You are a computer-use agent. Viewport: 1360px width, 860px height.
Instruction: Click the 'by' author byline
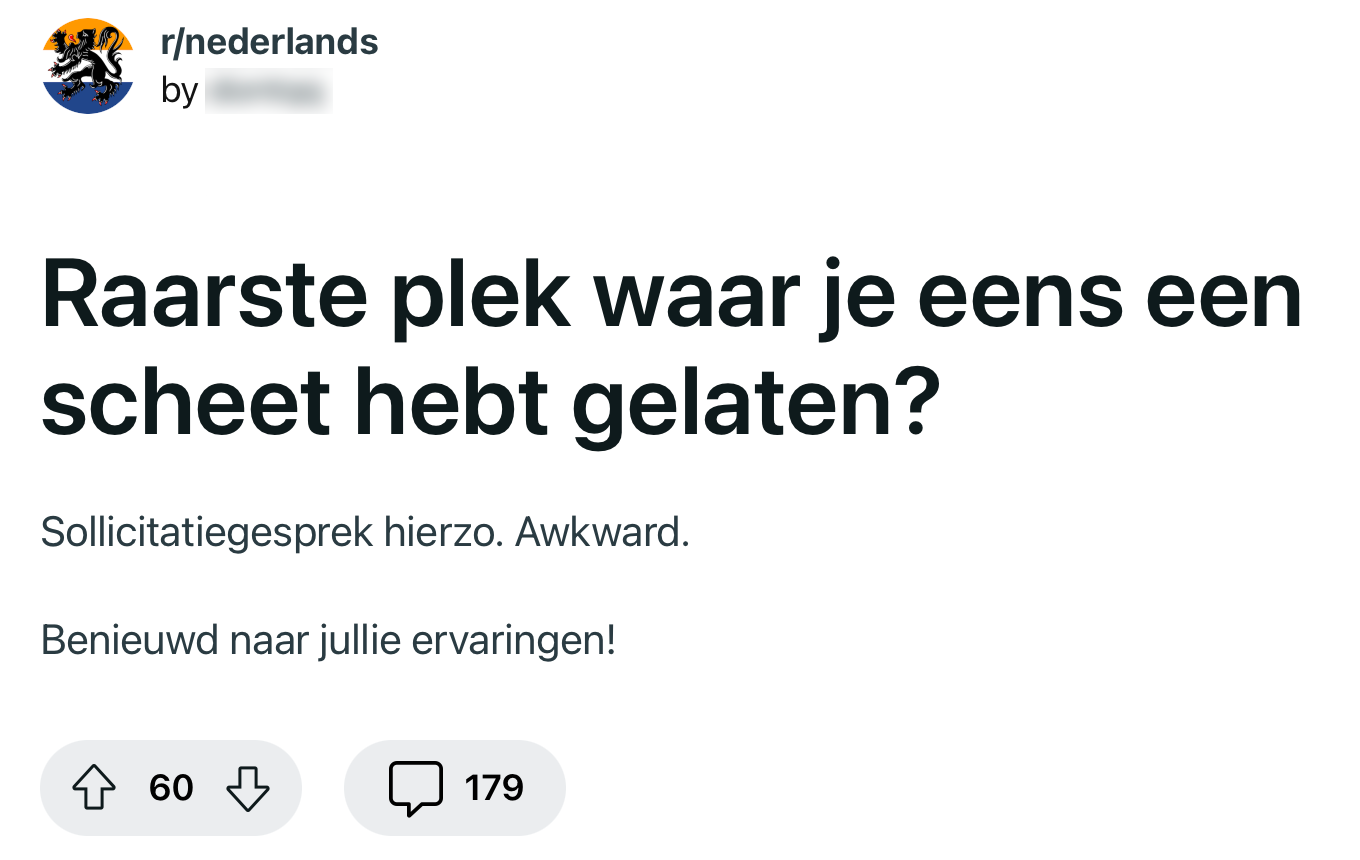[181, 91]
